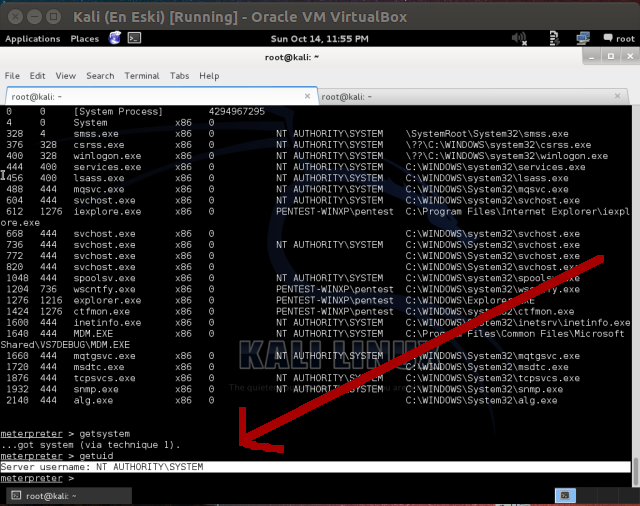Open the Places menu

click(84, 39)
